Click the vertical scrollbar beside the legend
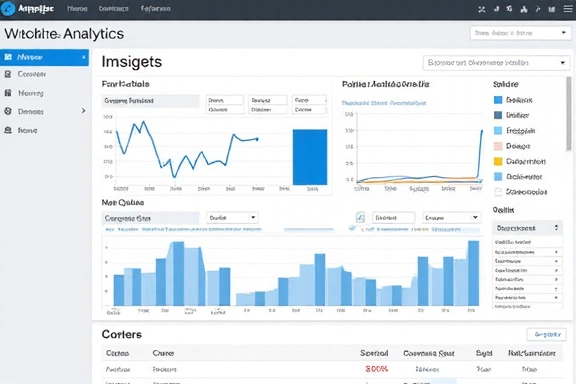Image resolution: width=576 pixels, height=384 pixels. click(x=569, y=114)
